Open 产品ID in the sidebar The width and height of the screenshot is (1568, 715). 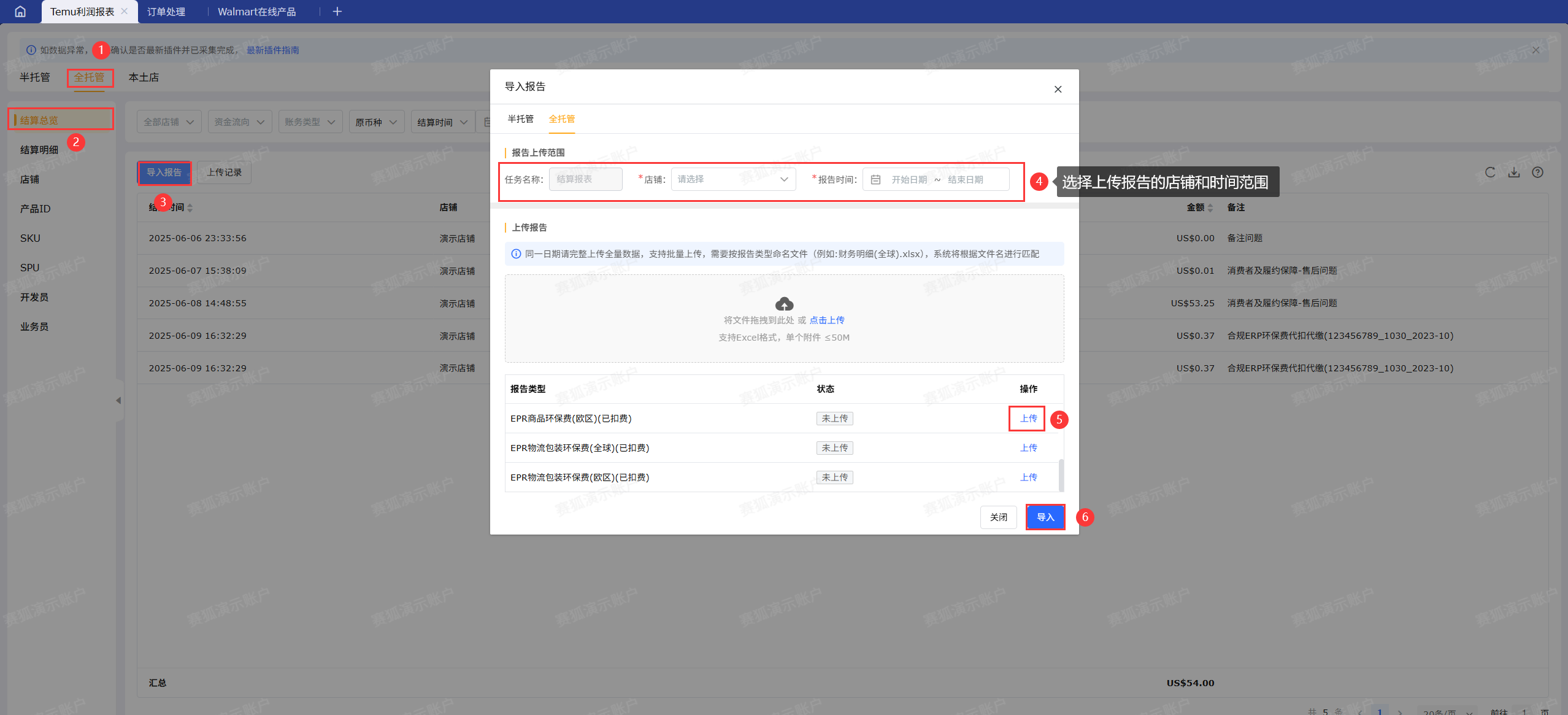35,209
